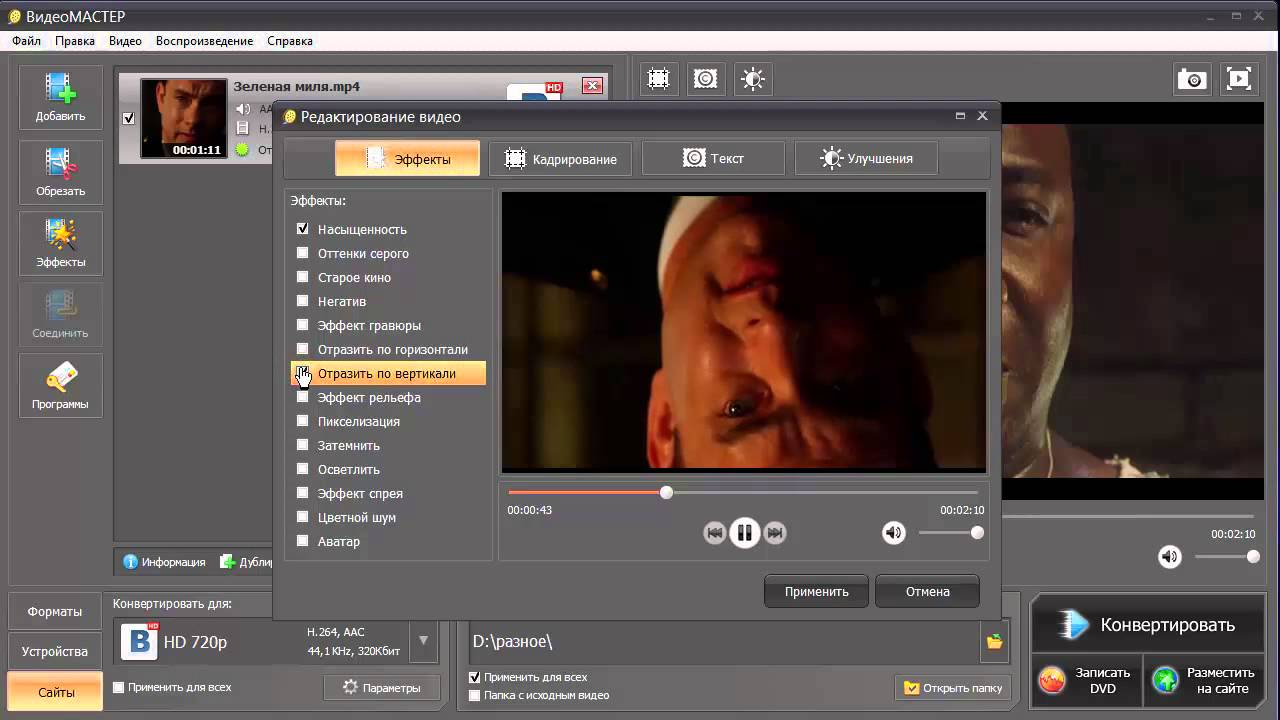Click Открыть папку button
Viewport: 1280px width, 720px height.
tap(952, 687)
